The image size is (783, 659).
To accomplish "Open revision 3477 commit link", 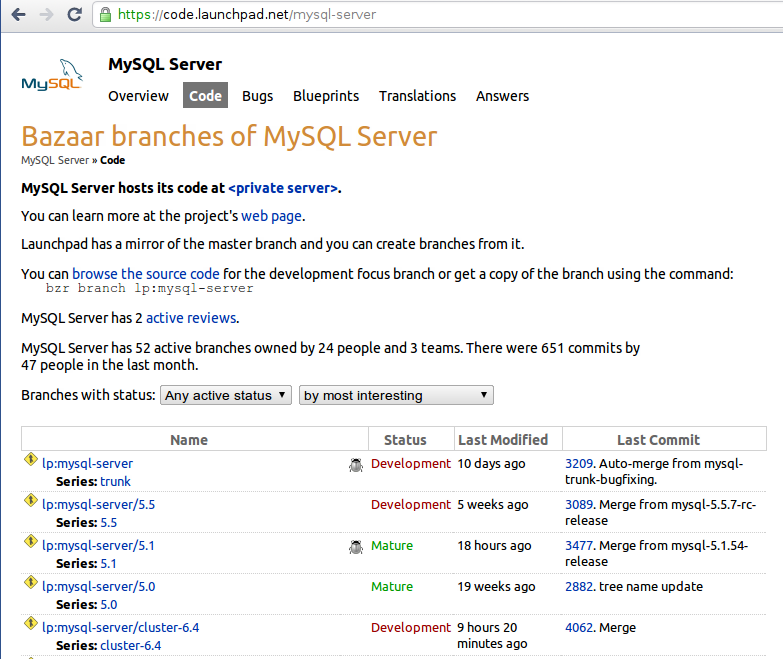I will (x=579, y=546).
